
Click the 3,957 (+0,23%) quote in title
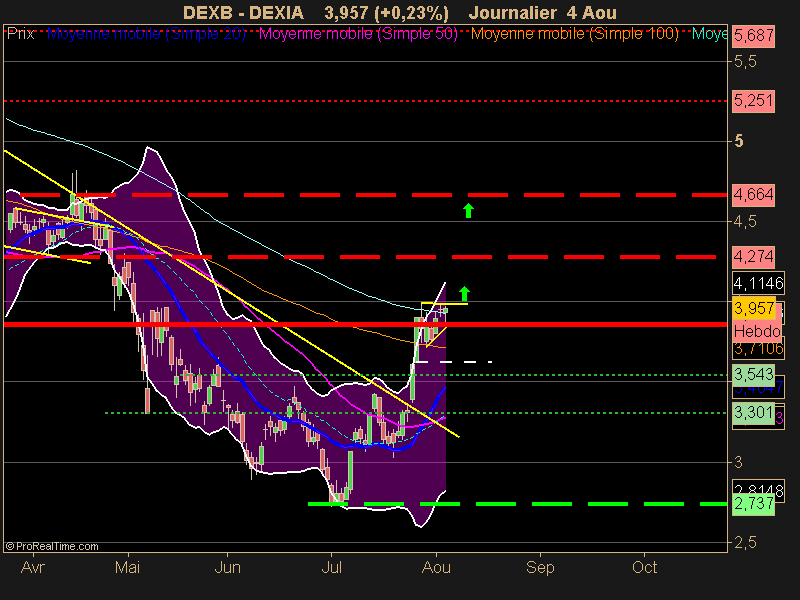click(387, 12)
